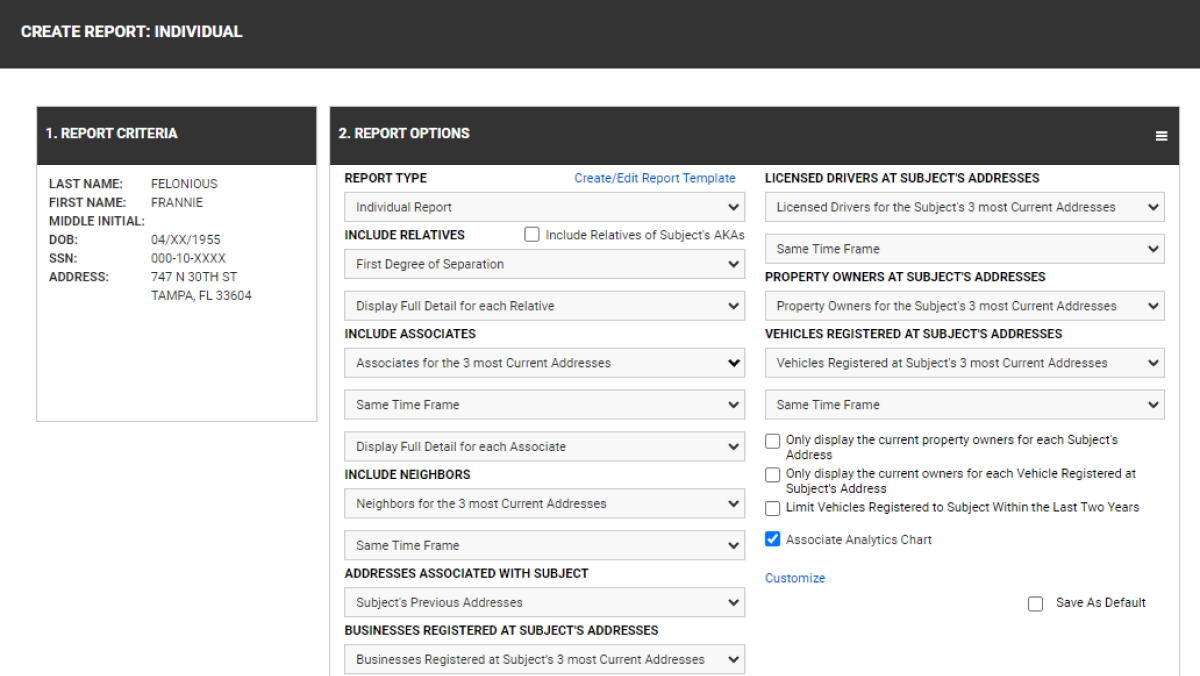This screenshot has width=1200, height=676.
Task: Open Vehicles Registered at Subject's Addresses dropdown
Action: 964,363
